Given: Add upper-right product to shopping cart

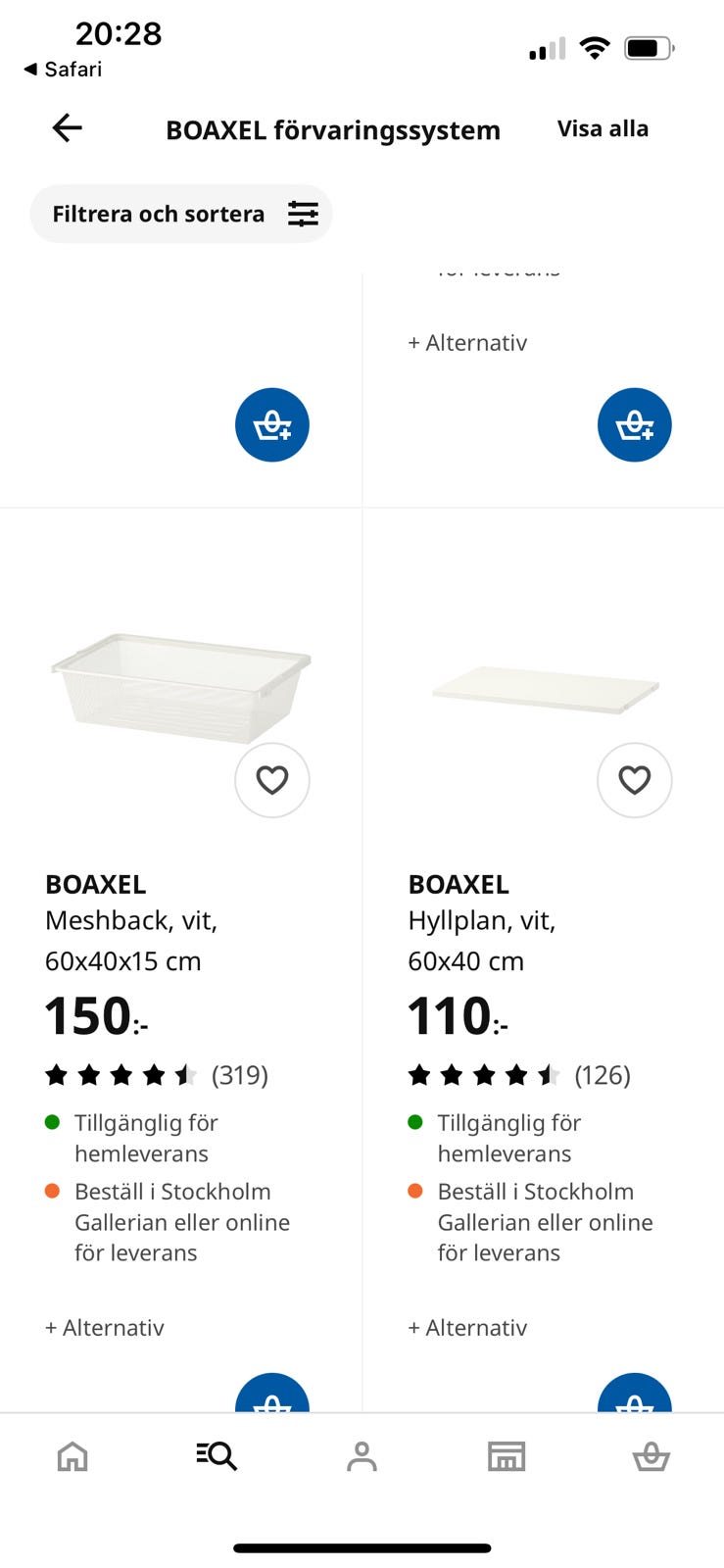Looking at the screenshot, I should click(x=635, y=425).
